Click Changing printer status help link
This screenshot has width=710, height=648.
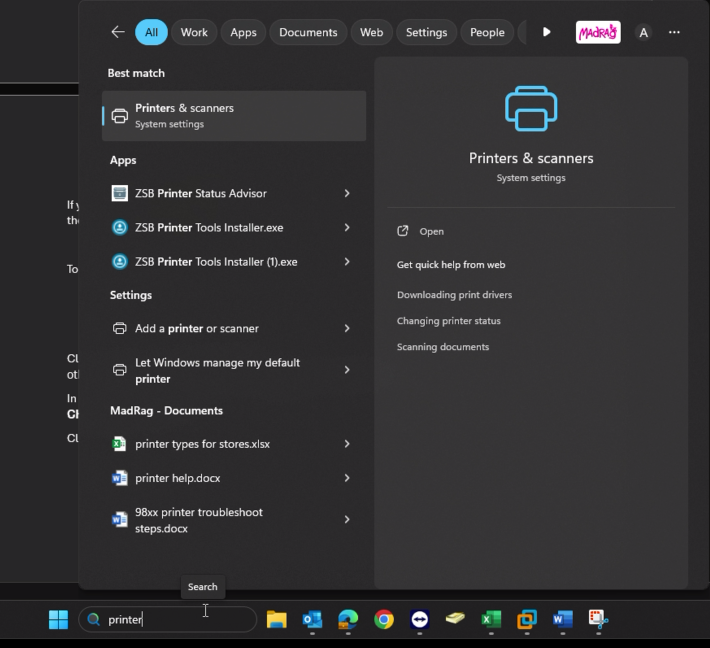449,321
